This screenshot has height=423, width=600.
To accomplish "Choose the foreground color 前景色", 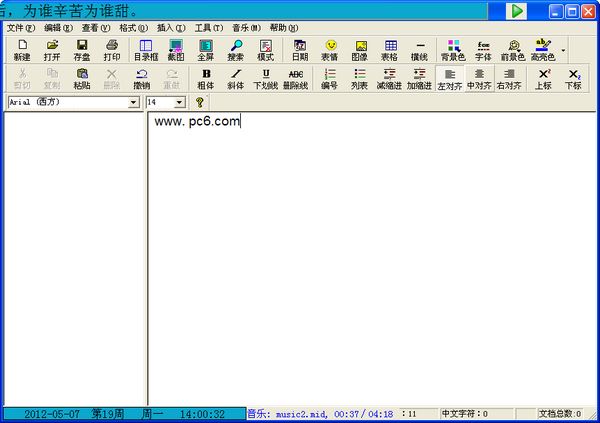I will point(513,50).
